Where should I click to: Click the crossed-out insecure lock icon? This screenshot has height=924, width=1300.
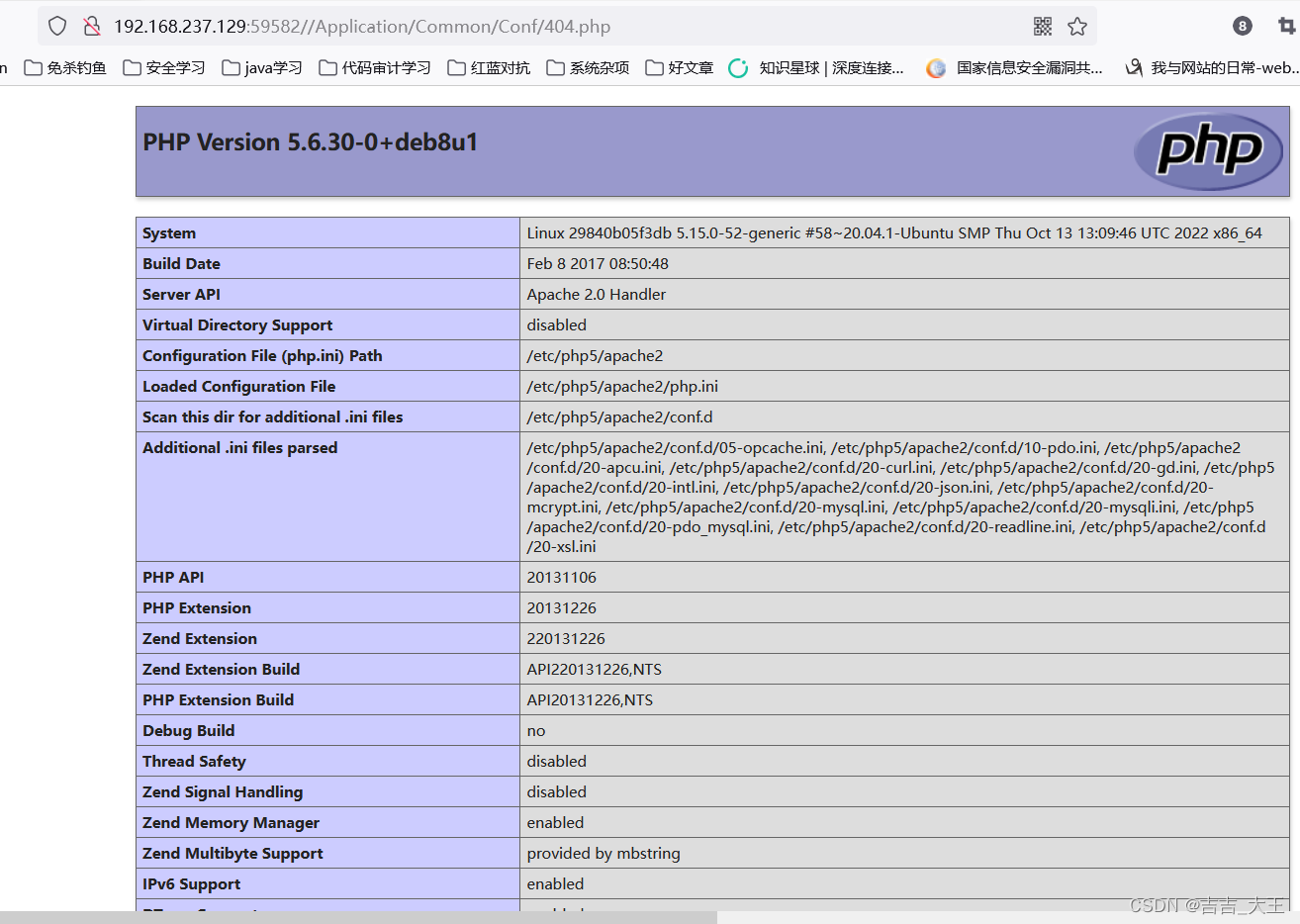coord(92,26)
